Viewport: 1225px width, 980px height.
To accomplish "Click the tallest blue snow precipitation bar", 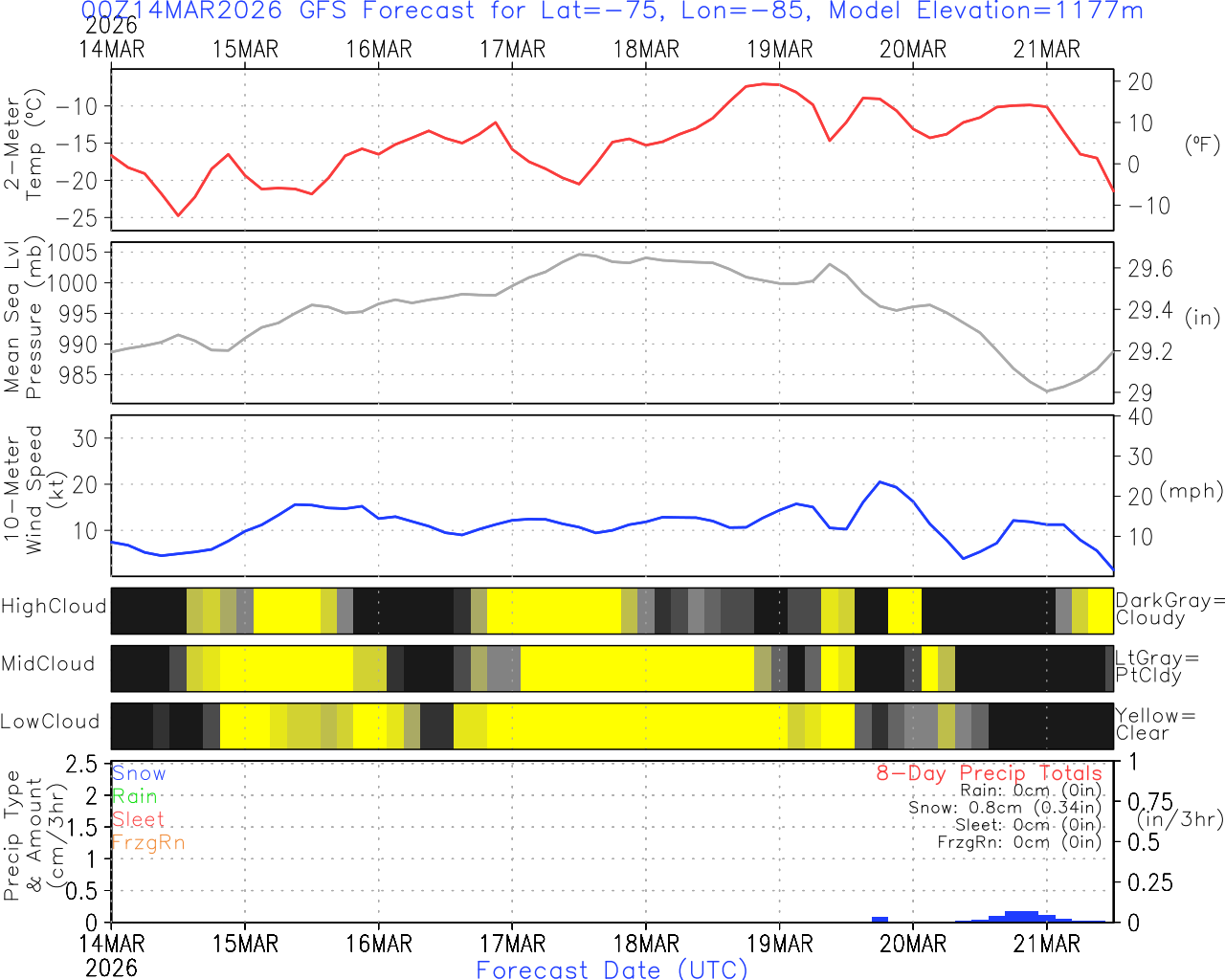I will point(1021,916).
